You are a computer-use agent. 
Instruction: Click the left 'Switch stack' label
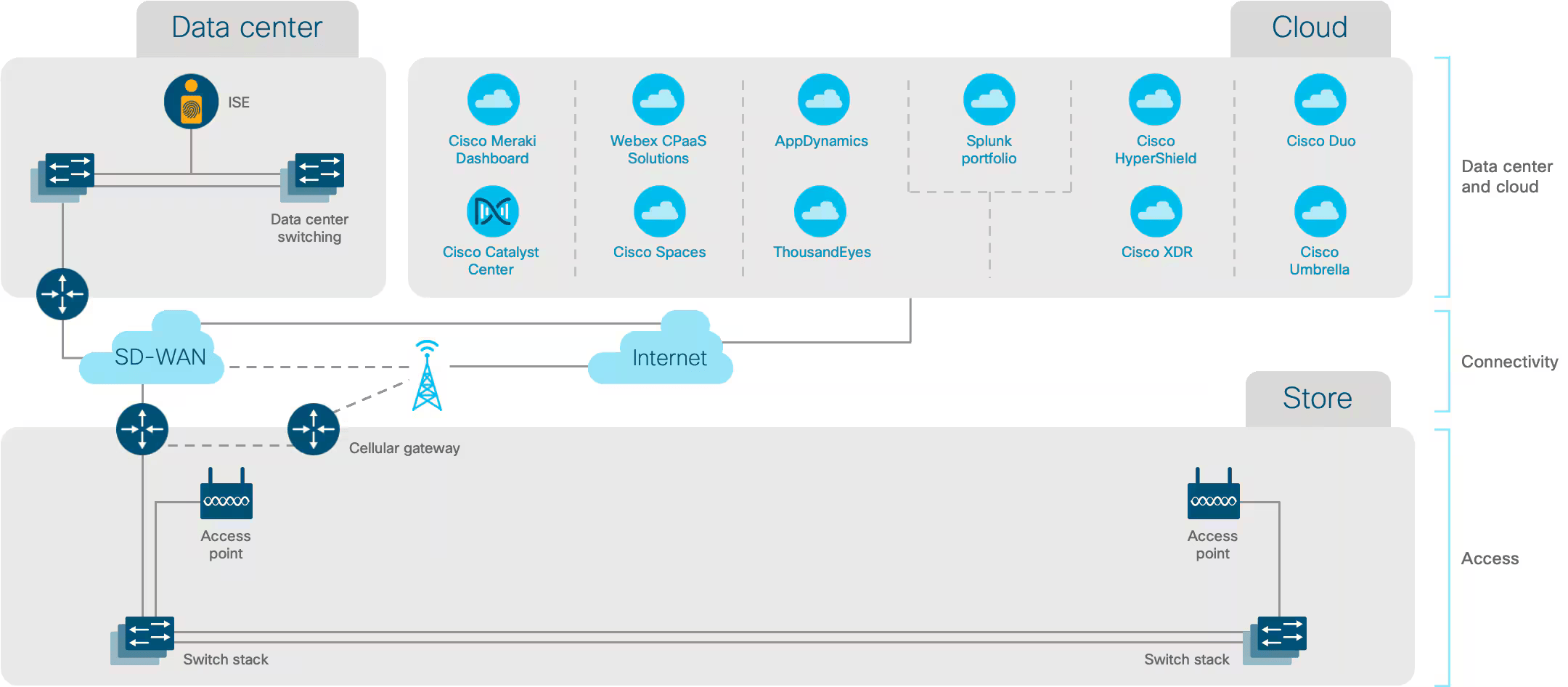pos(226,659)
